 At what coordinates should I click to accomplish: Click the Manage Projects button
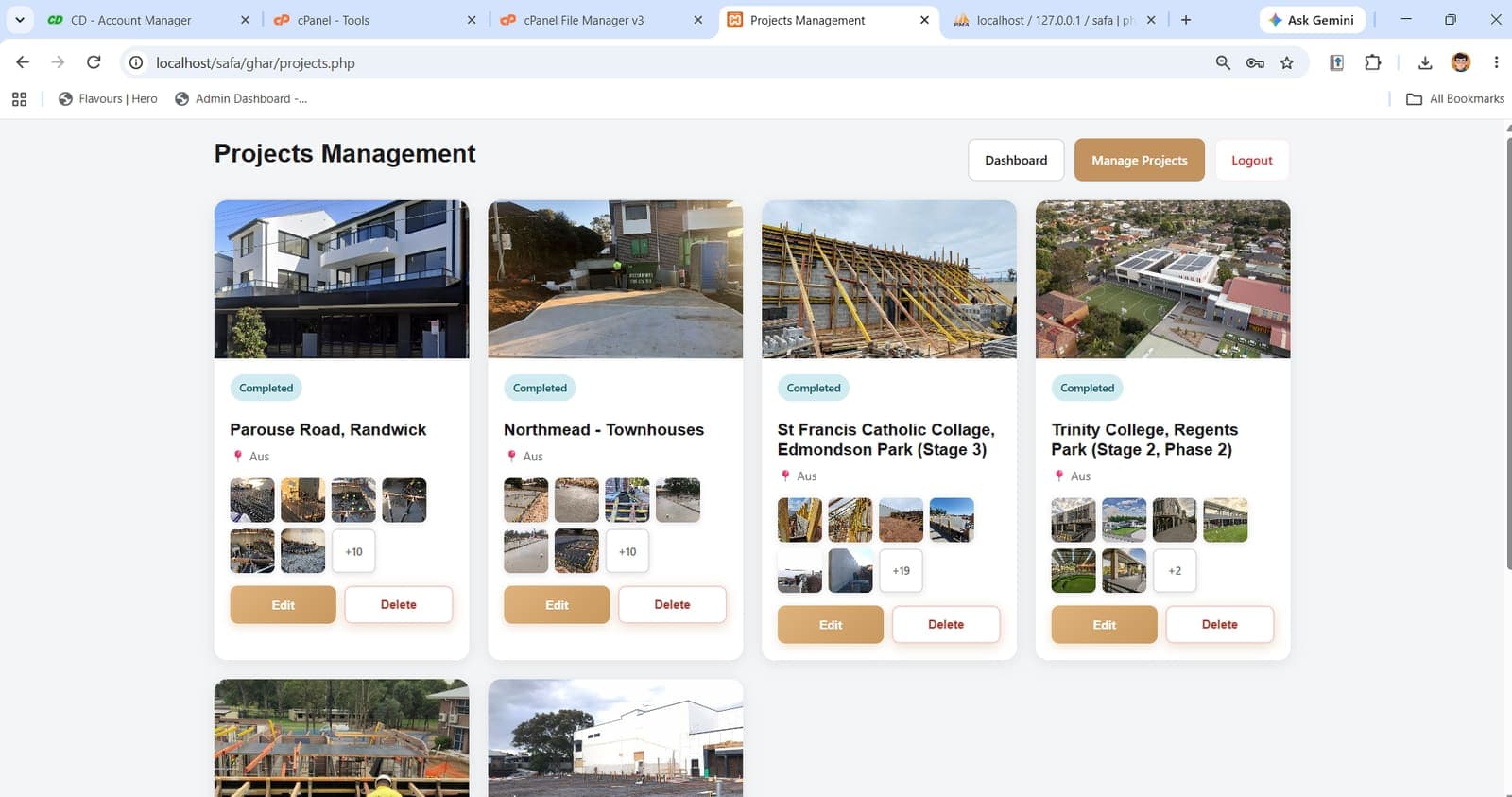point(1140,161)
